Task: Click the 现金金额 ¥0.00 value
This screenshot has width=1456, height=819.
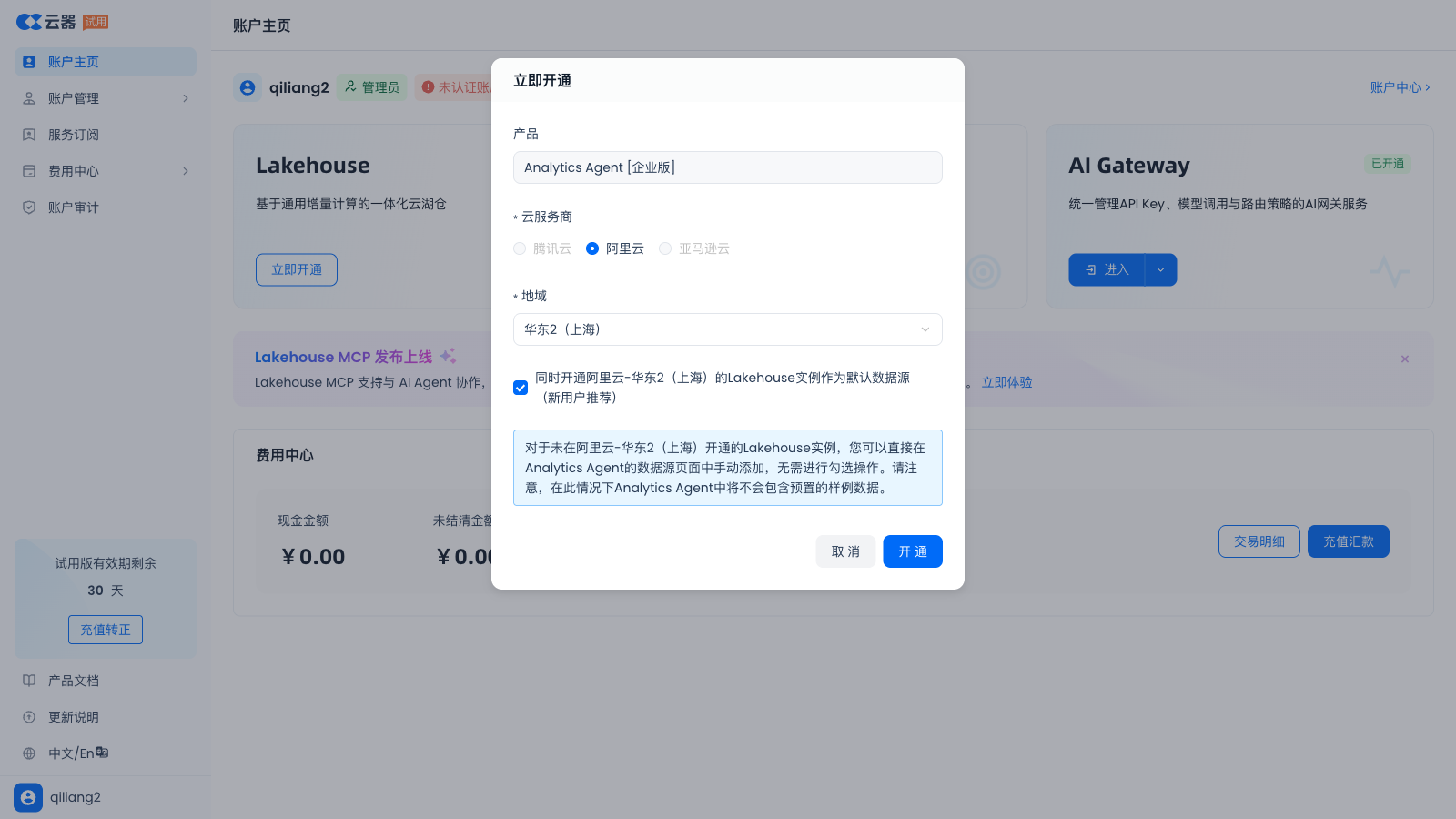Action: 314,557
